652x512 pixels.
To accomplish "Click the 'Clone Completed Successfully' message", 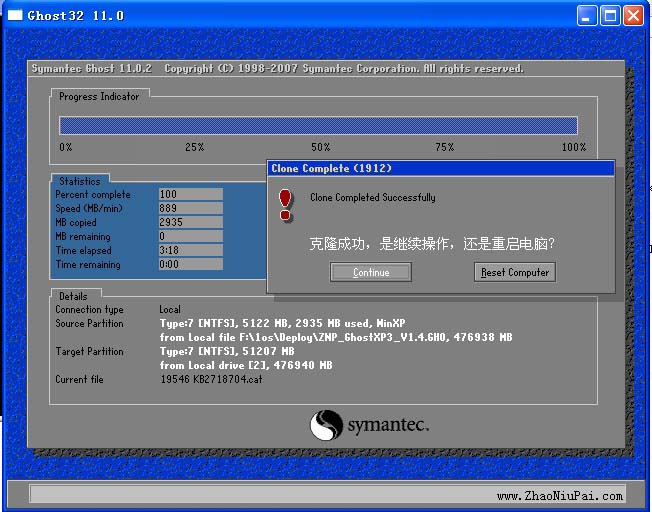I will [x=373, y=197].
